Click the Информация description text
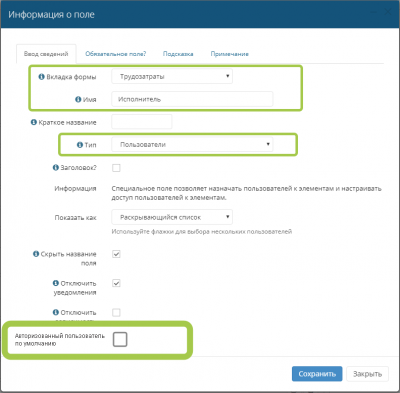This screenshot has height=393, width=400. point(247,193)
